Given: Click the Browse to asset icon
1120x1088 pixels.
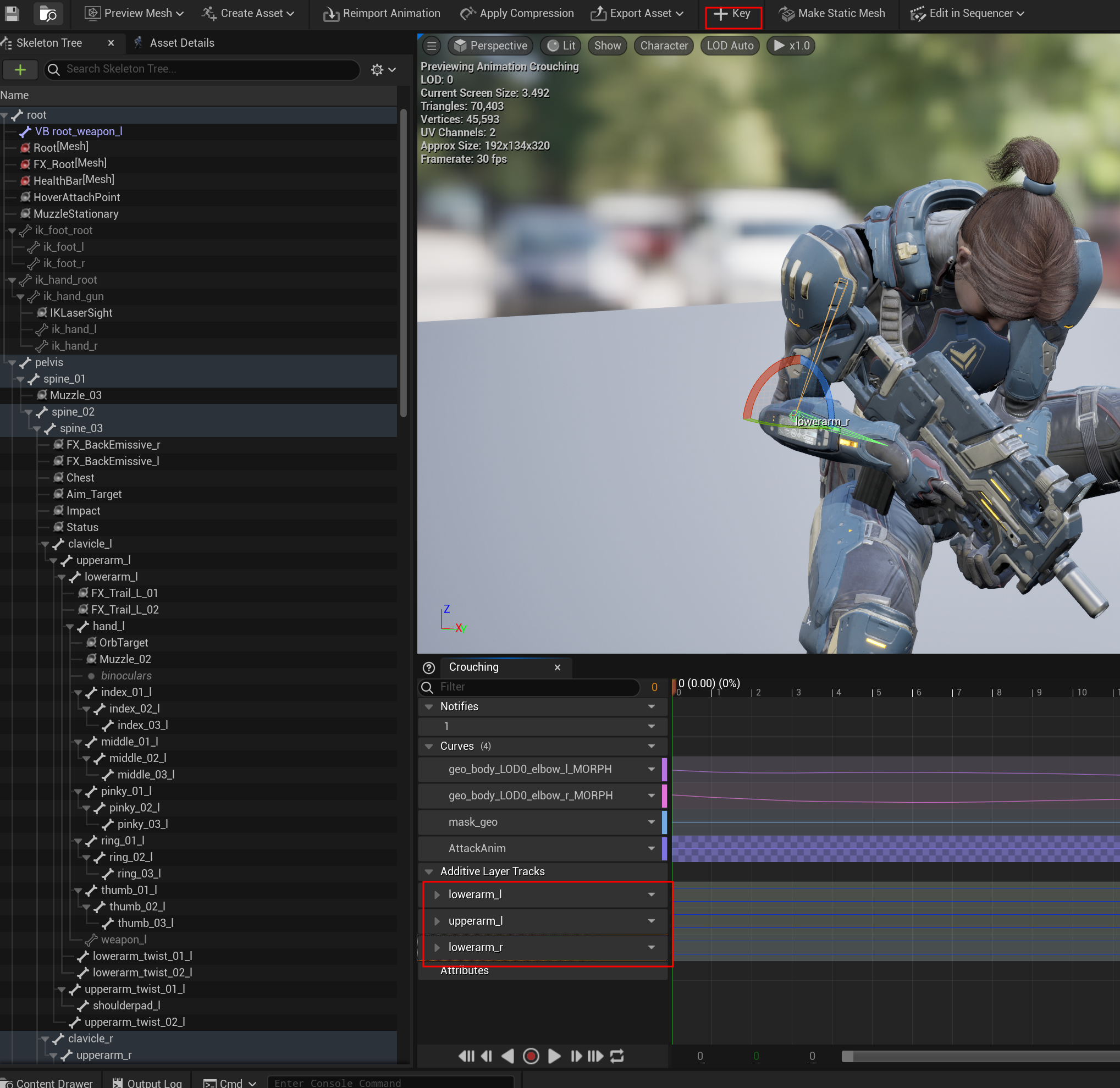Looking at the screenshot, I should [x=48, y=13].
